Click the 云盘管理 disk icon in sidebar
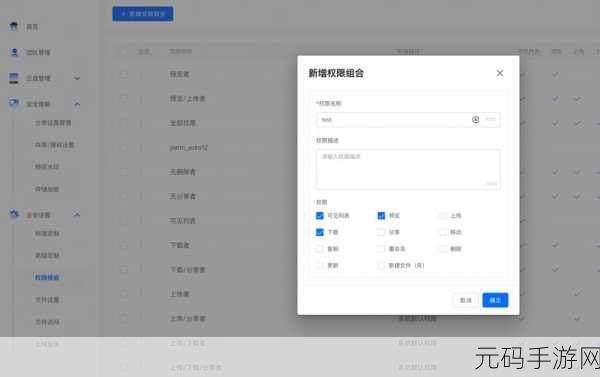The width and height of the screenshot is (600, 377). (x=14, y=78)
